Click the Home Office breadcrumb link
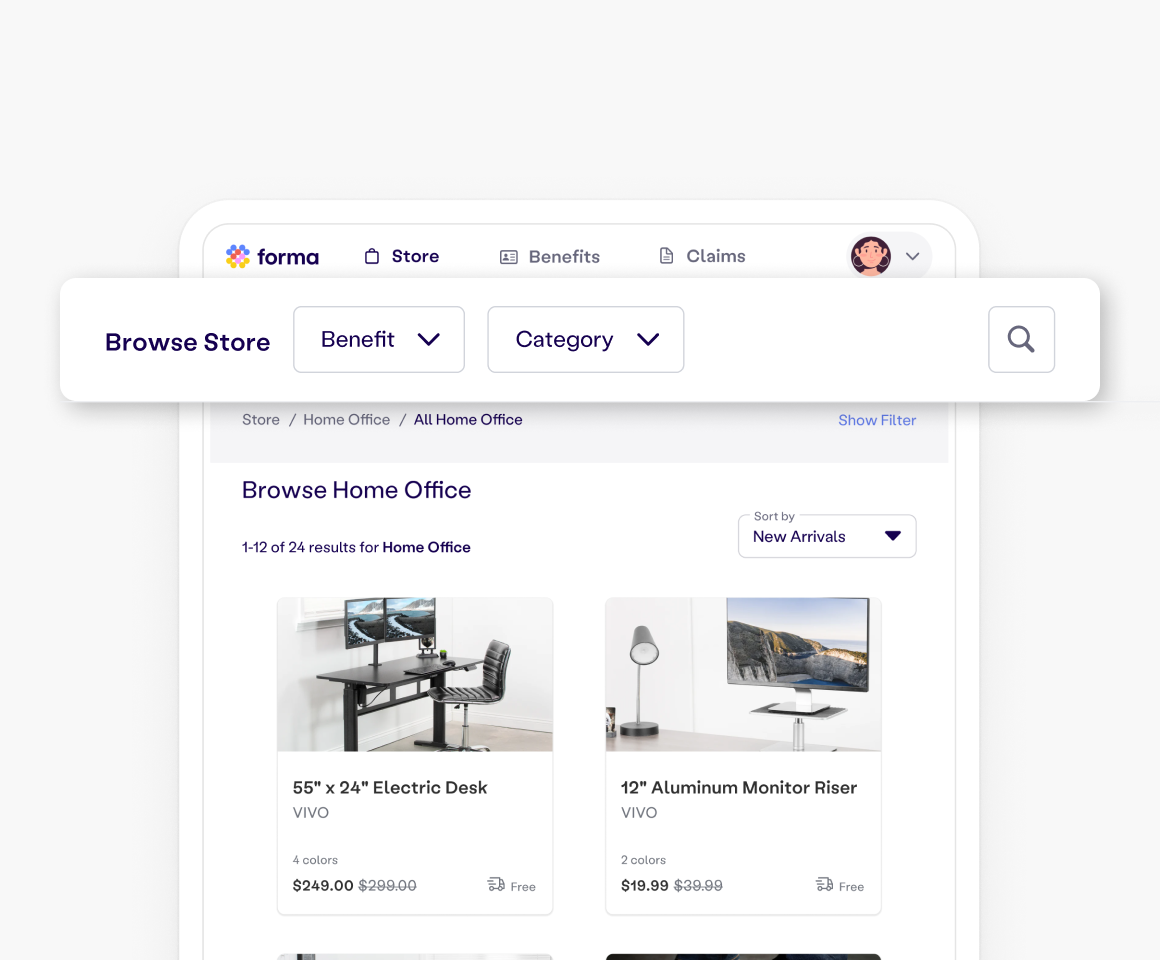Screen dimensions: 1160x960 pyautogui.click(x=346, y=419)
